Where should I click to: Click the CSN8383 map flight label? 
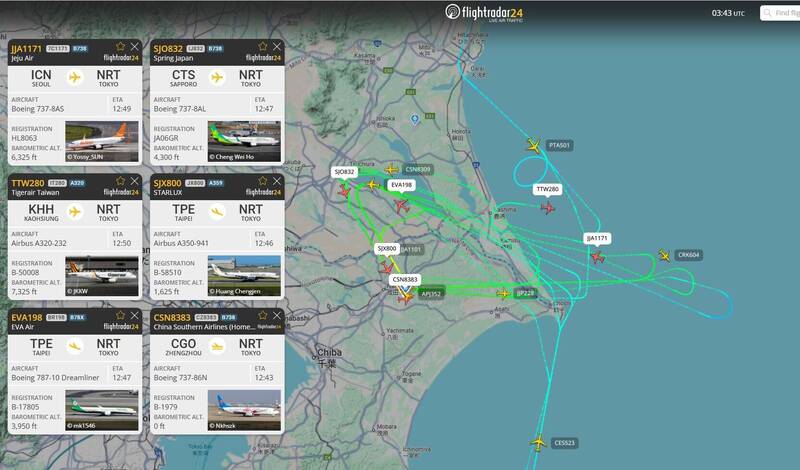click(405, 279)
